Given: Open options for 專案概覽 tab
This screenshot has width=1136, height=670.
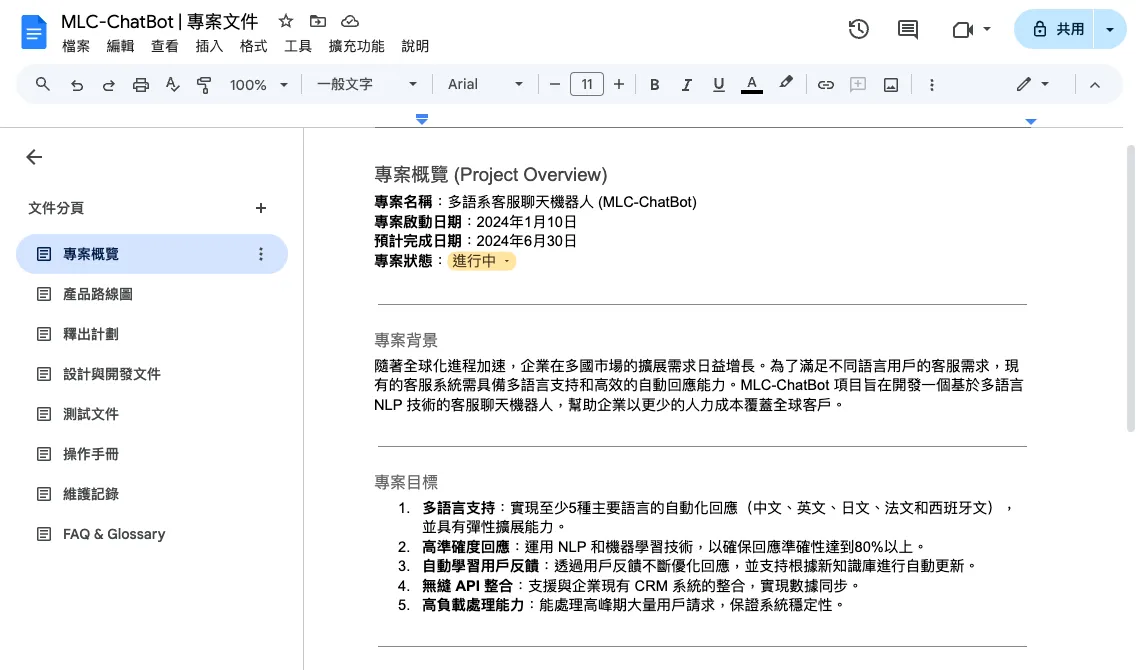Looking at the screenshot, I should point(261,254).
